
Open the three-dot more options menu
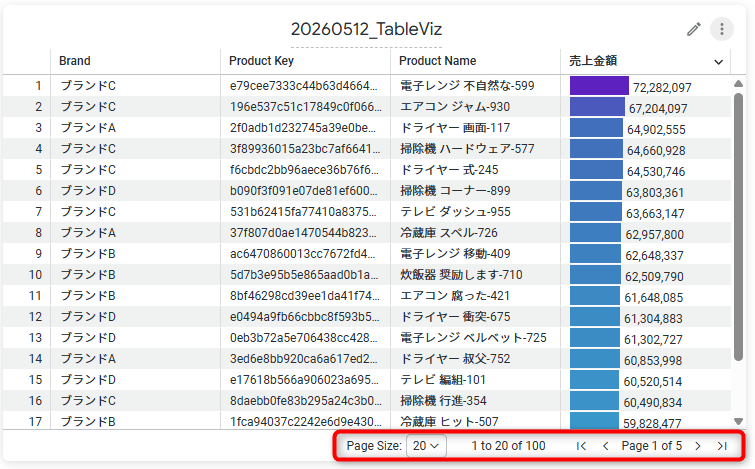click(721, 29)
